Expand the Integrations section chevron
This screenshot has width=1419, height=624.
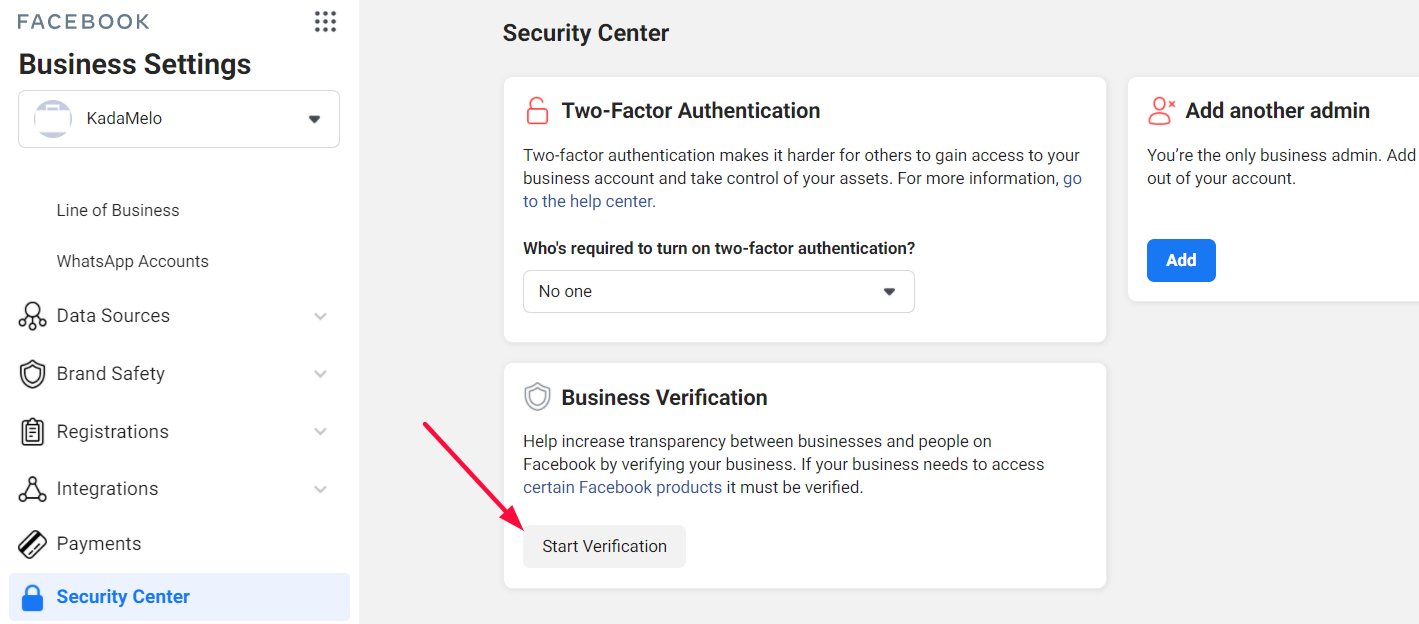(320, 489)
